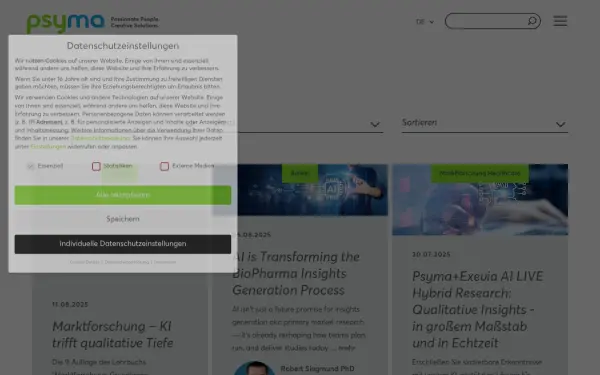Viewport: 600px width, 375px height.
Task: Focus the header search field
Action: 492,21
